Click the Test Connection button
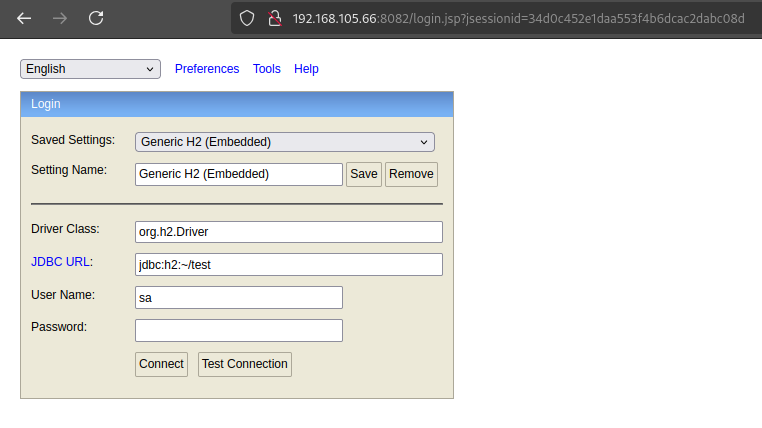The height and width of the screenshot is (428, 762). pos(244,364)
